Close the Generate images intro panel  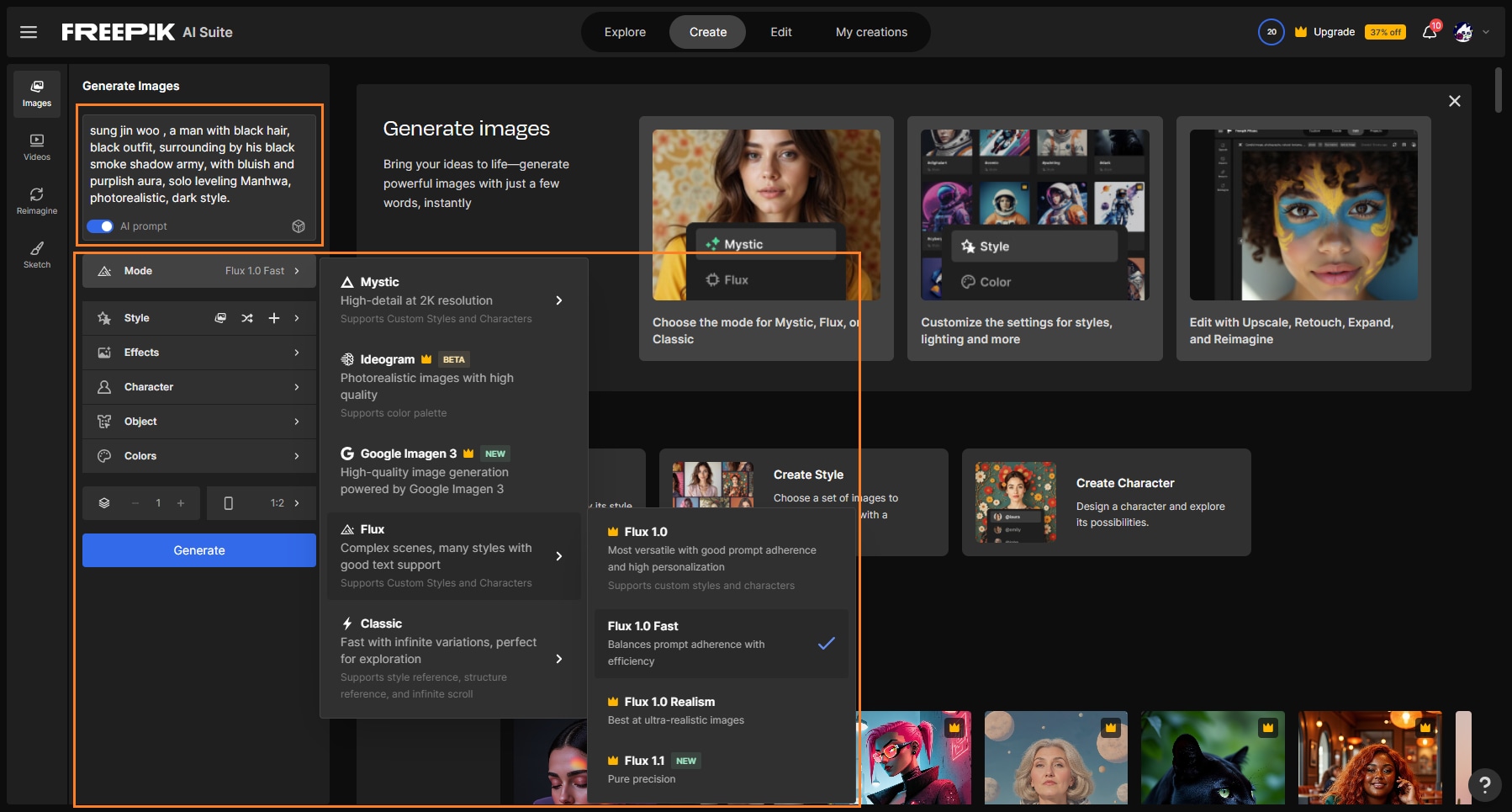point(1455,101)
